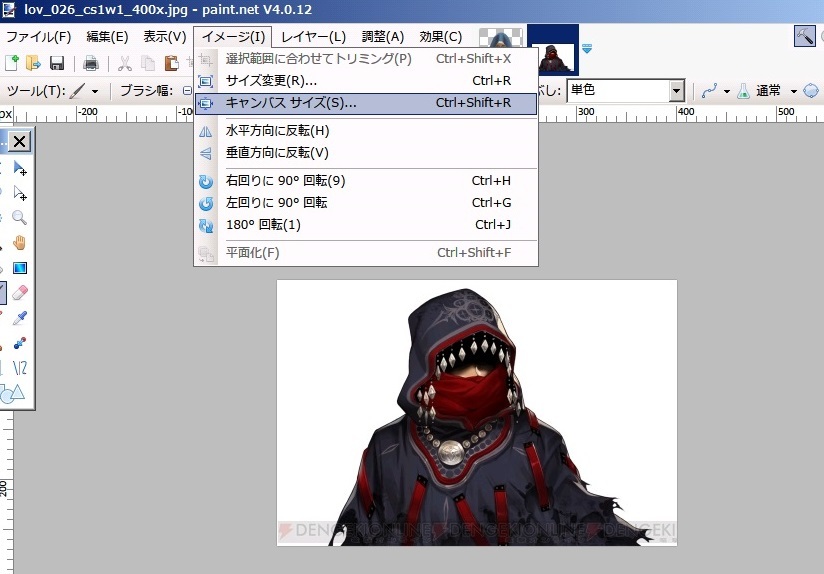The width and height of the screenshot is (824, 574).
Task: Select the Move Selected Pixels tool
Action: pos(19,169)
